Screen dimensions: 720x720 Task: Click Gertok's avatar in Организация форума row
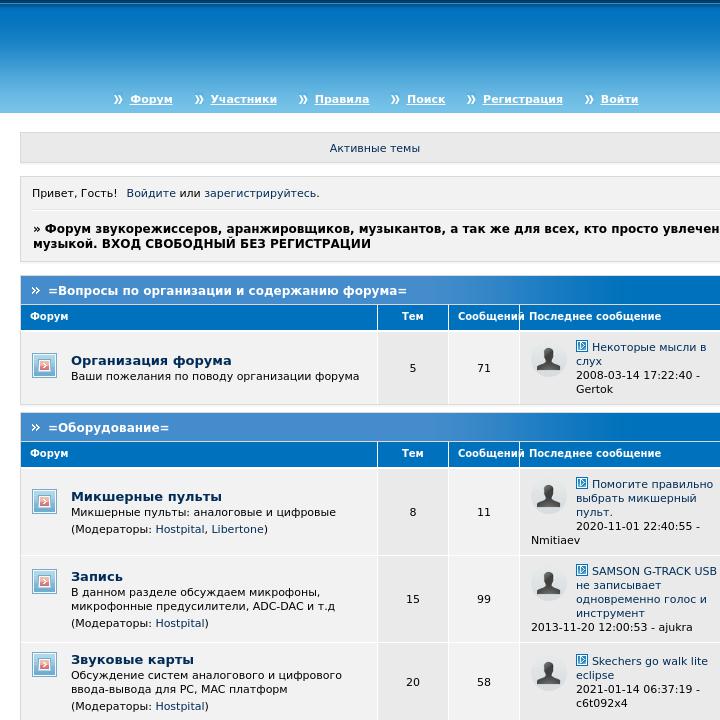[548, 359]
